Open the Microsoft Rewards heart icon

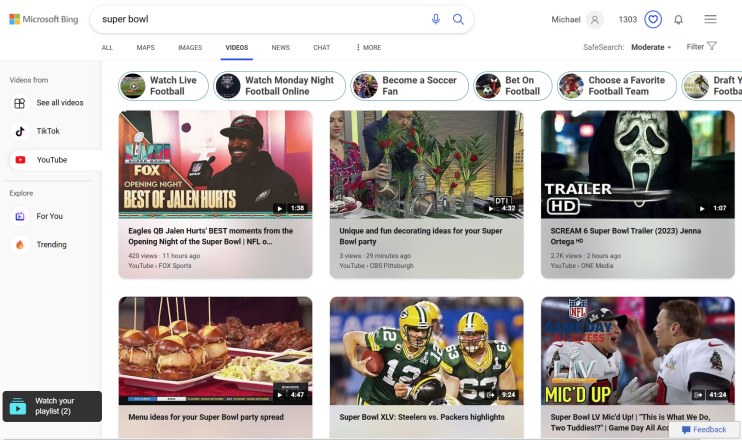(x=653, y=19)
